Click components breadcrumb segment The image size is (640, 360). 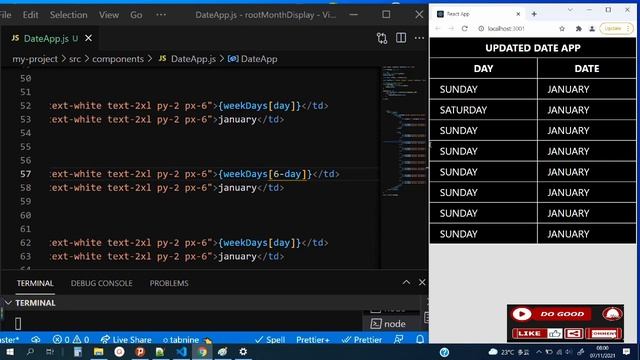click(118, 59)
